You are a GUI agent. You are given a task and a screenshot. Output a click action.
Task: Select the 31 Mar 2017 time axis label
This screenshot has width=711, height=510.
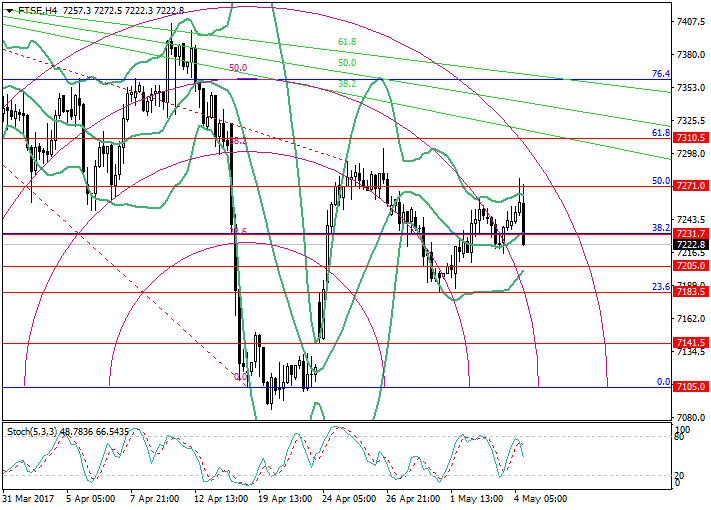coord(28,499)
